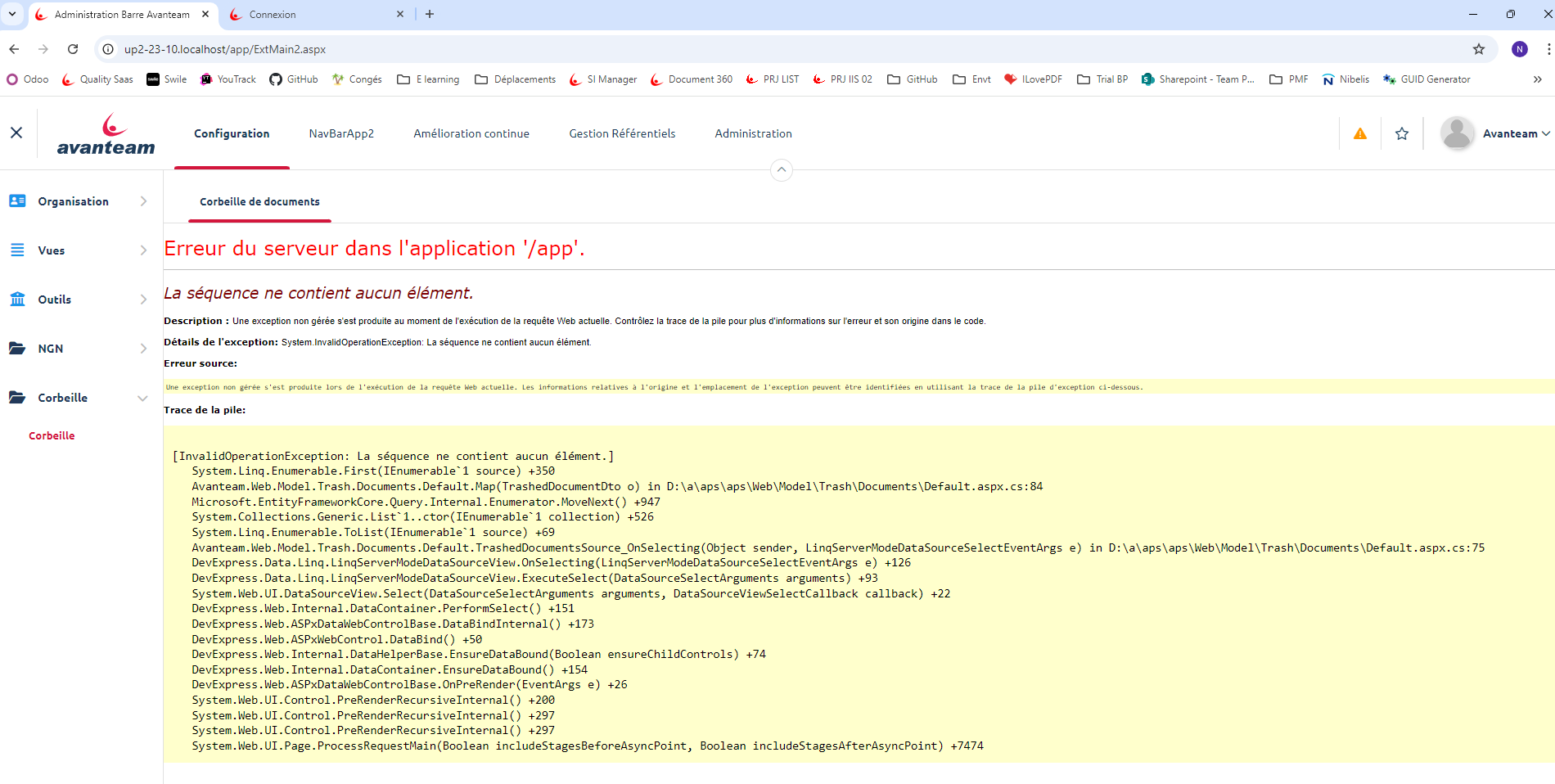
Task: Show more bookmarks with the overflow chevron
Action: pos(1537,79)
